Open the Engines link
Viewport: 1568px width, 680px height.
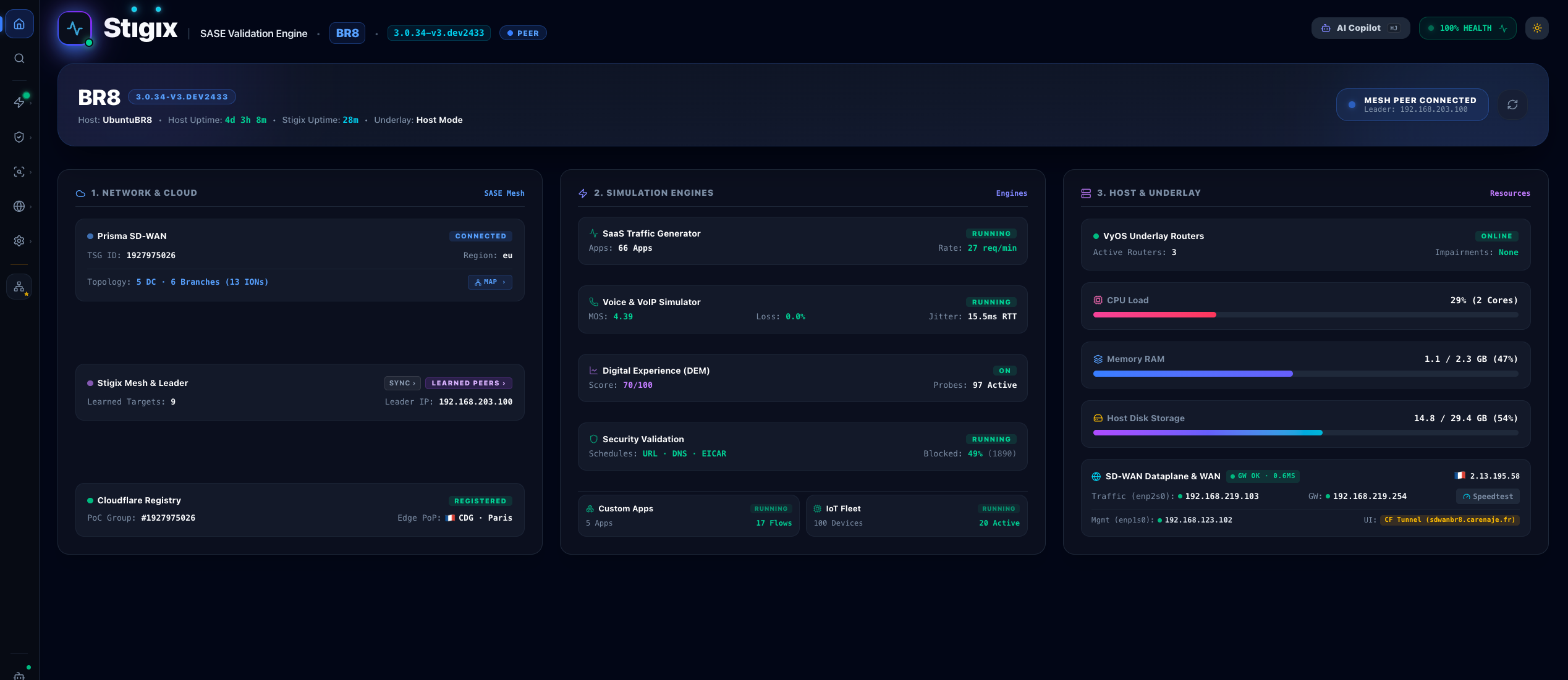point(1012,193)
